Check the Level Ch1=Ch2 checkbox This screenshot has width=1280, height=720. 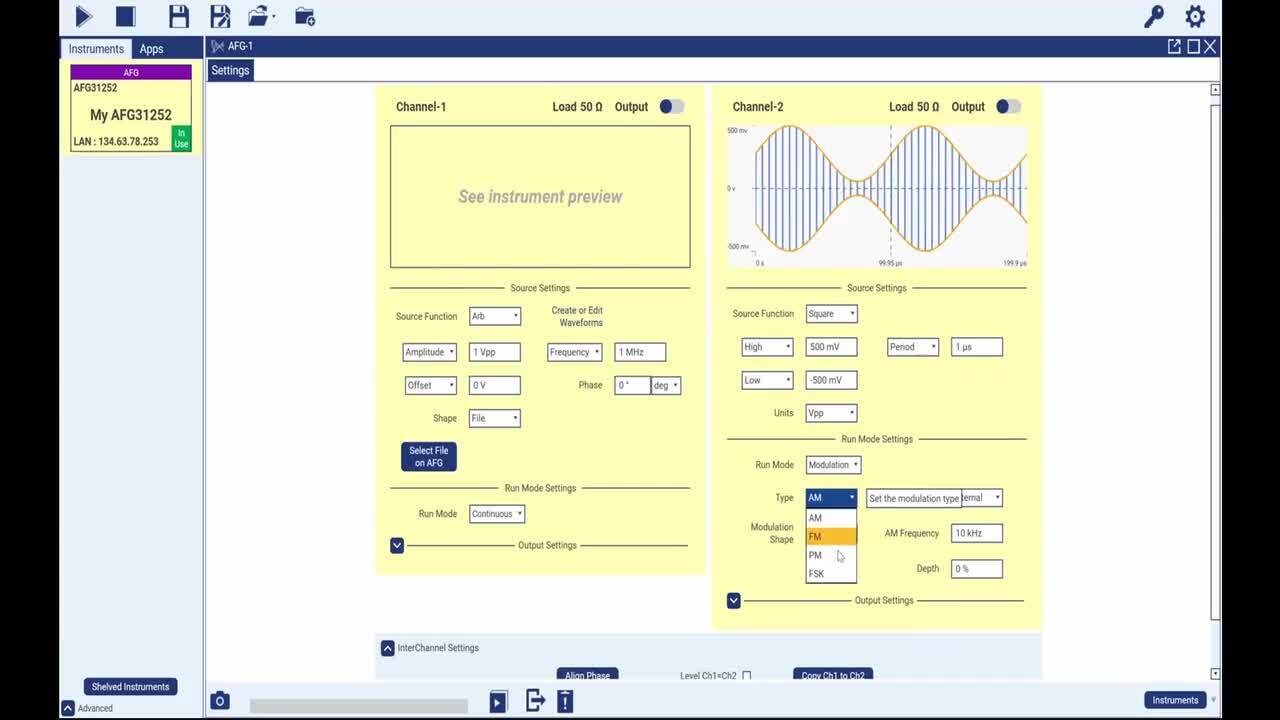pyautogui.click(x=747, y=675)
